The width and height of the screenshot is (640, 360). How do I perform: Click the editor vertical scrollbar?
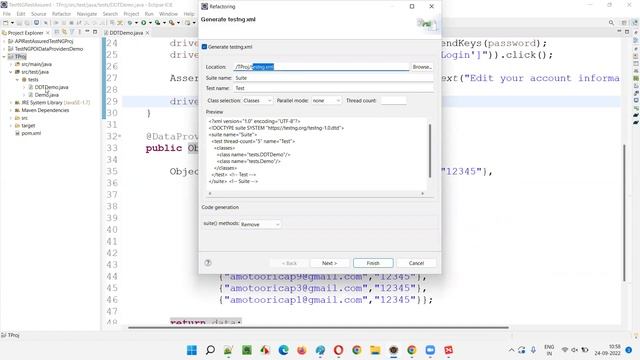click(624, 212)
